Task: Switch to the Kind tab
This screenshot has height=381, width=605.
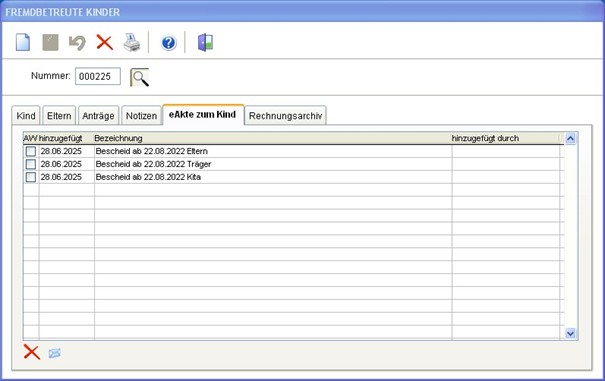Action: 26,116
